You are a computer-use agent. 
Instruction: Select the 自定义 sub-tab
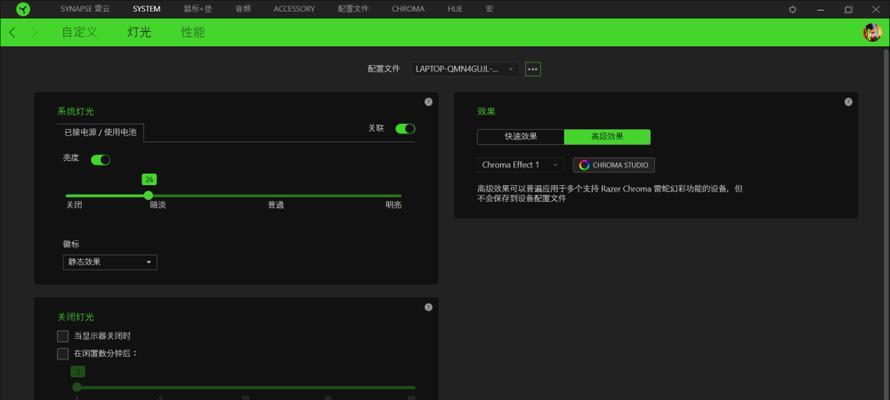79,32
